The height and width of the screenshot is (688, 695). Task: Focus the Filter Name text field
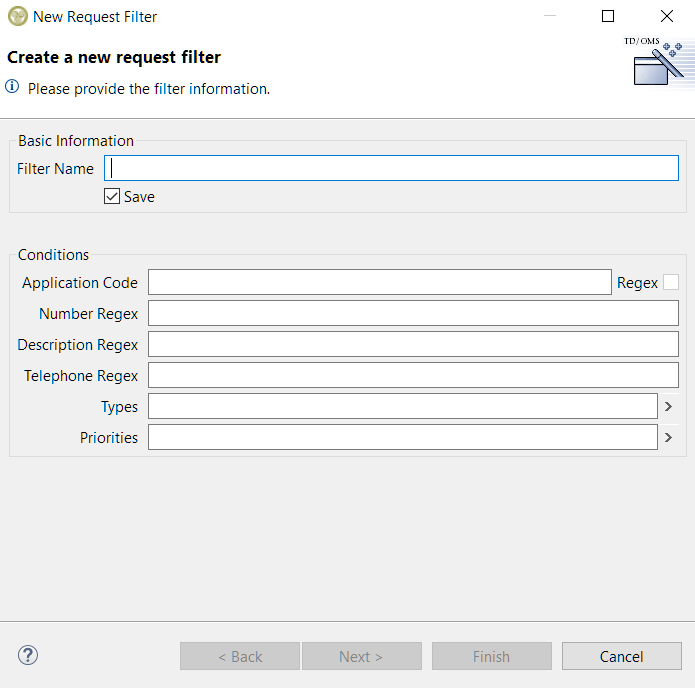[x=391, y=169]
